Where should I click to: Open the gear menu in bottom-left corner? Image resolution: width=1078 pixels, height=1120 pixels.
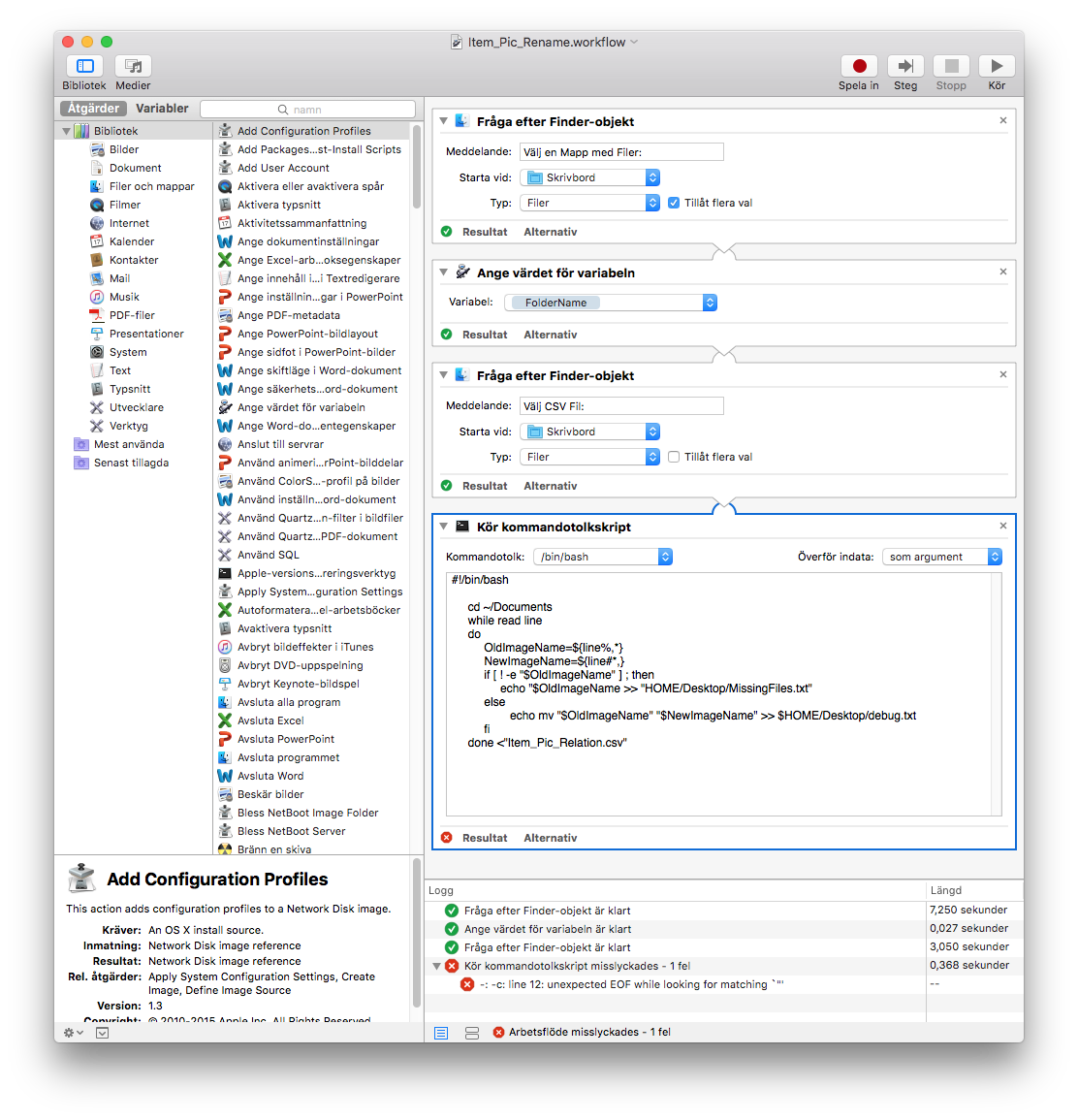click(73, 1032)
